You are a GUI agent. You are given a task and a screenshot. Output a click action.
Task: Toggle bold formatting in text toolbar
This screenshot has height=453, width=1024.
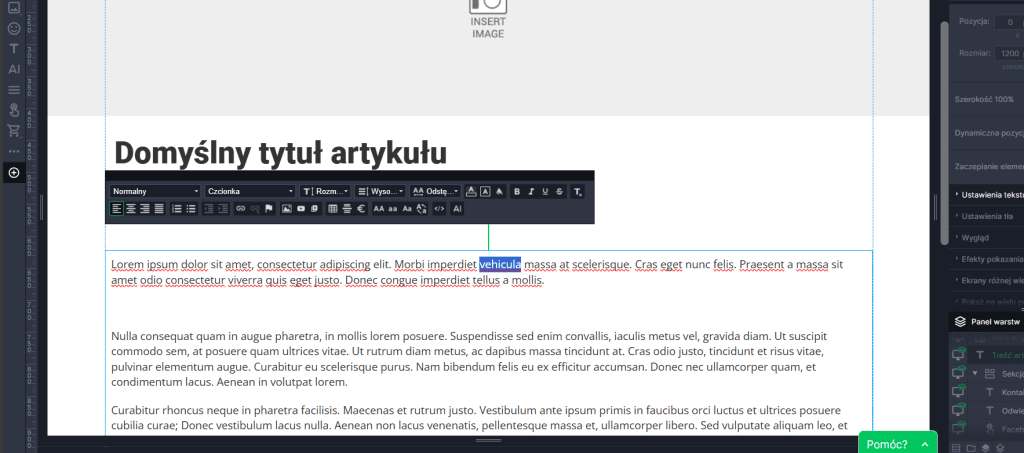point(517,191)
